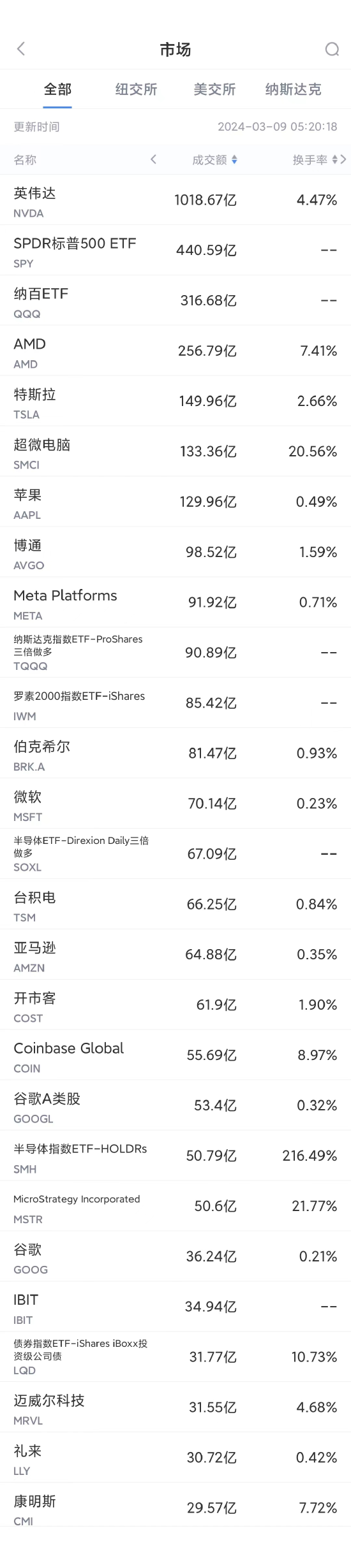
Task: Open the 纳斯达克 tab
Action: coord(294,89)
